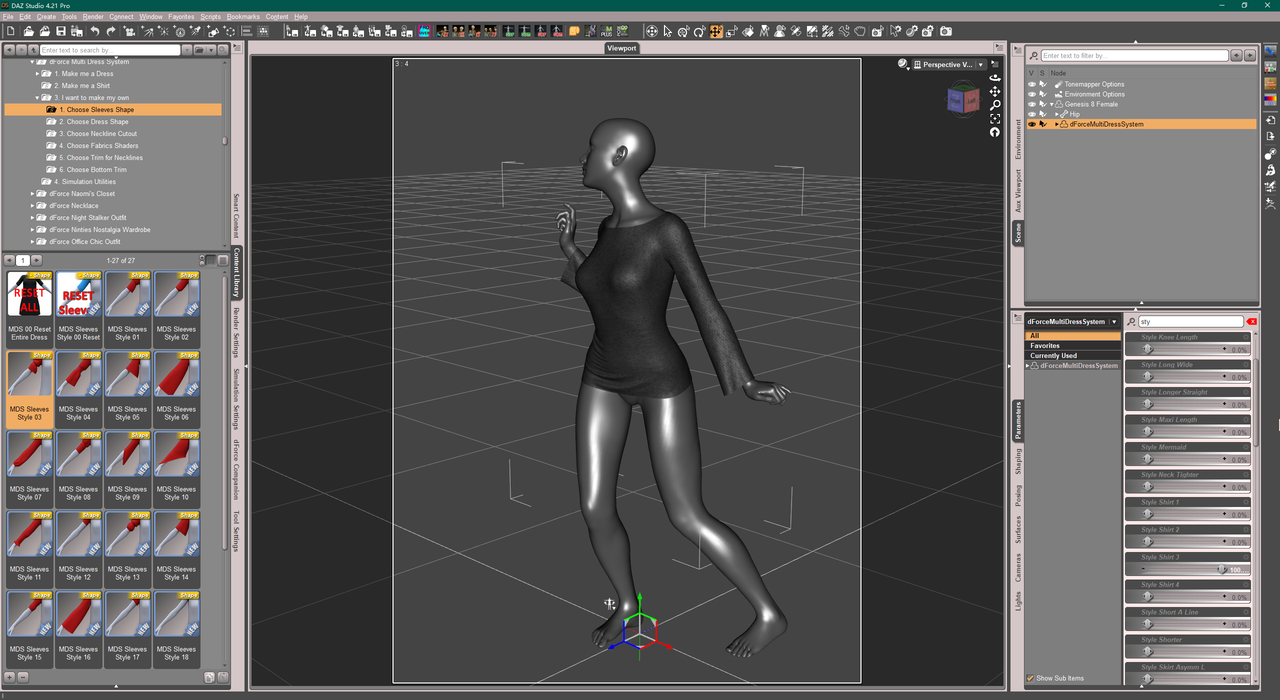Expand the dFroce Naomi's Closet folder
The width and height of the screenshot is (1280, 700).
pos(32,193)
